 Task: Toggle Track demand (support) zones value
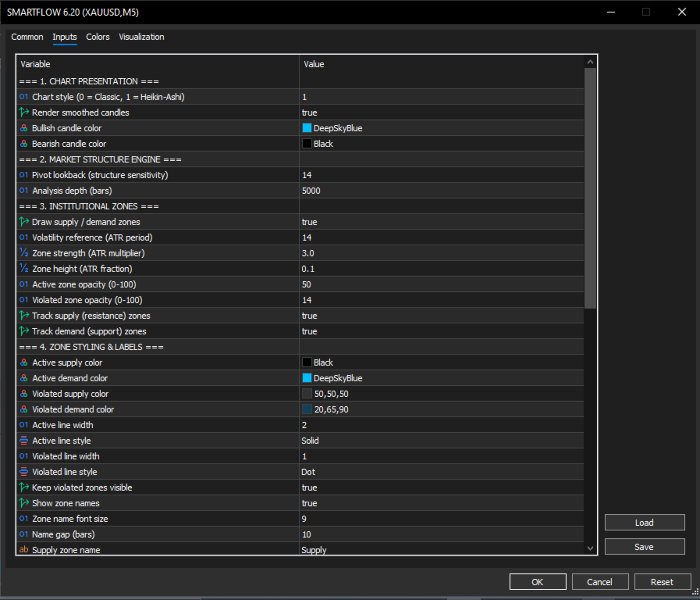coord(441,331)
